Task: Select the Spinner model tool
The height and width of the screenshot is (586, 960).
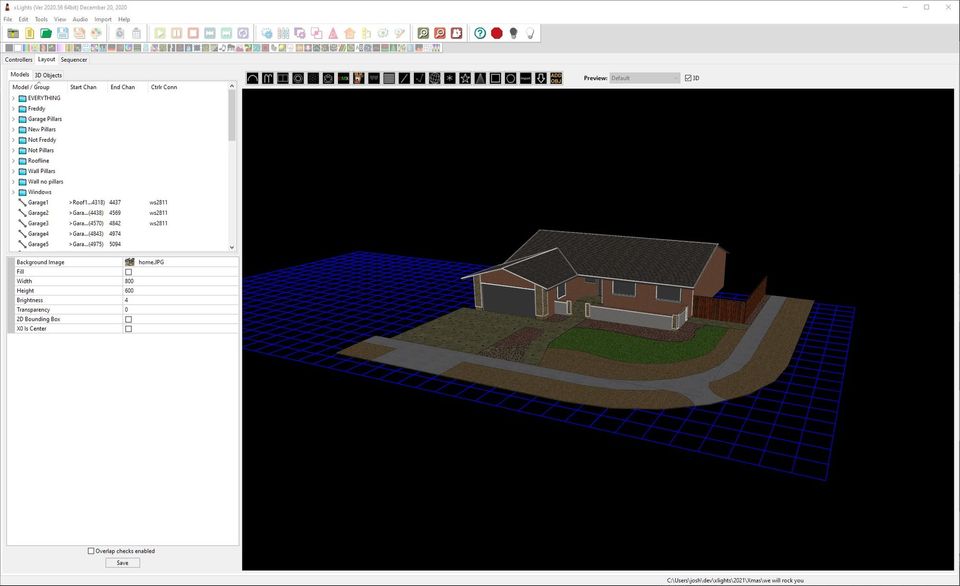Action: (x=448, y=78)
